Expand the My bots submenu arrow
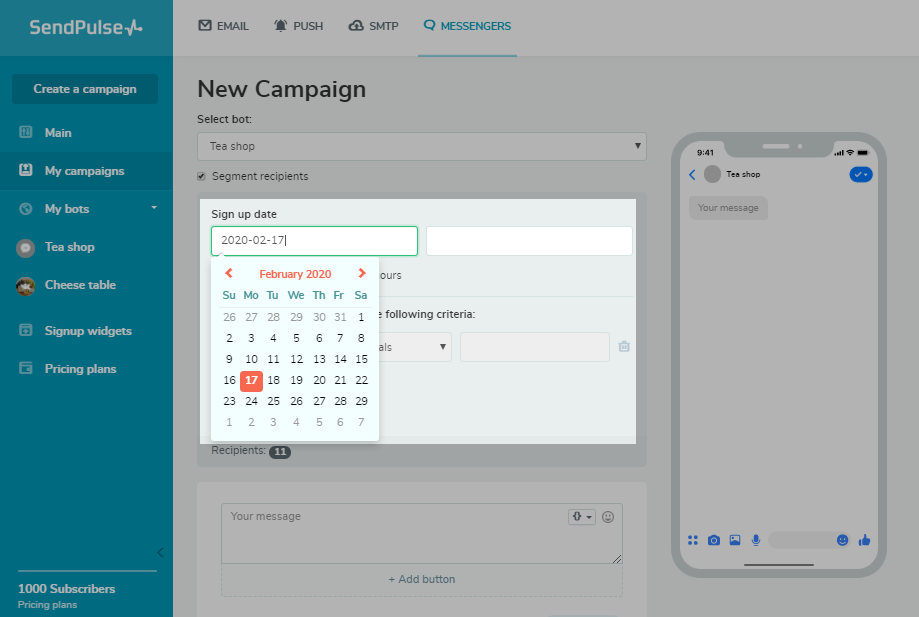The image size is (919, 617). click(x=154, y=207)
